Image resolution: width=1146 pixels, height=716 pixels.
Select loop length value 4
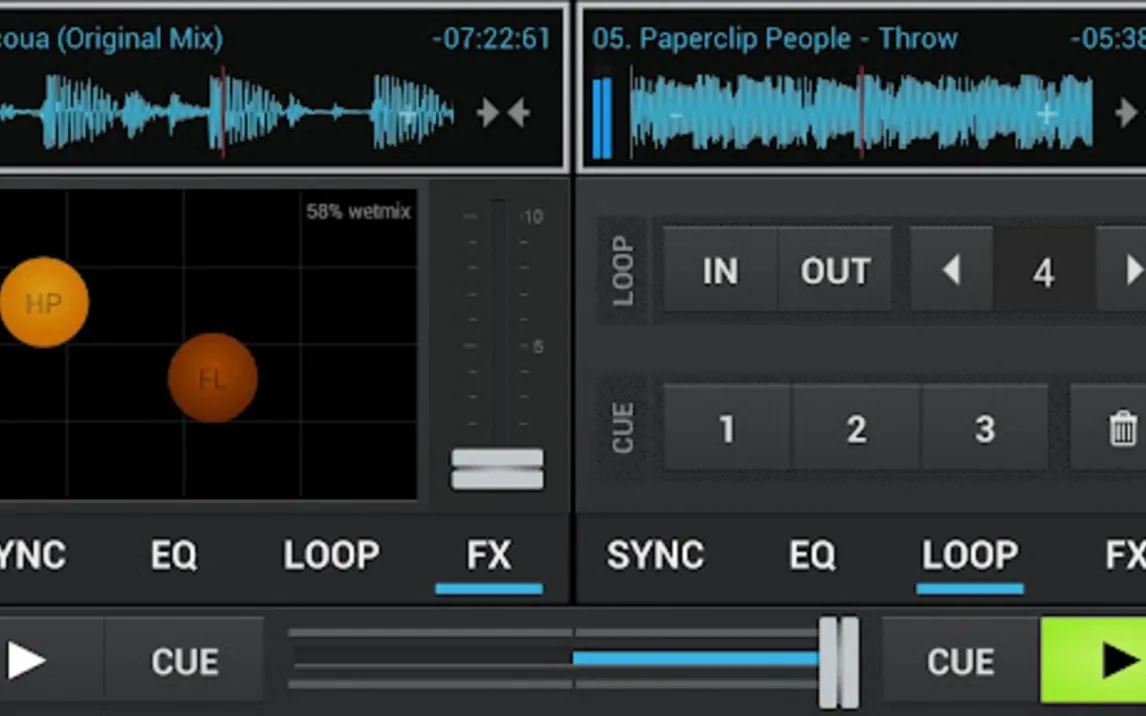pyautogui.click(x=1044, y=273)
